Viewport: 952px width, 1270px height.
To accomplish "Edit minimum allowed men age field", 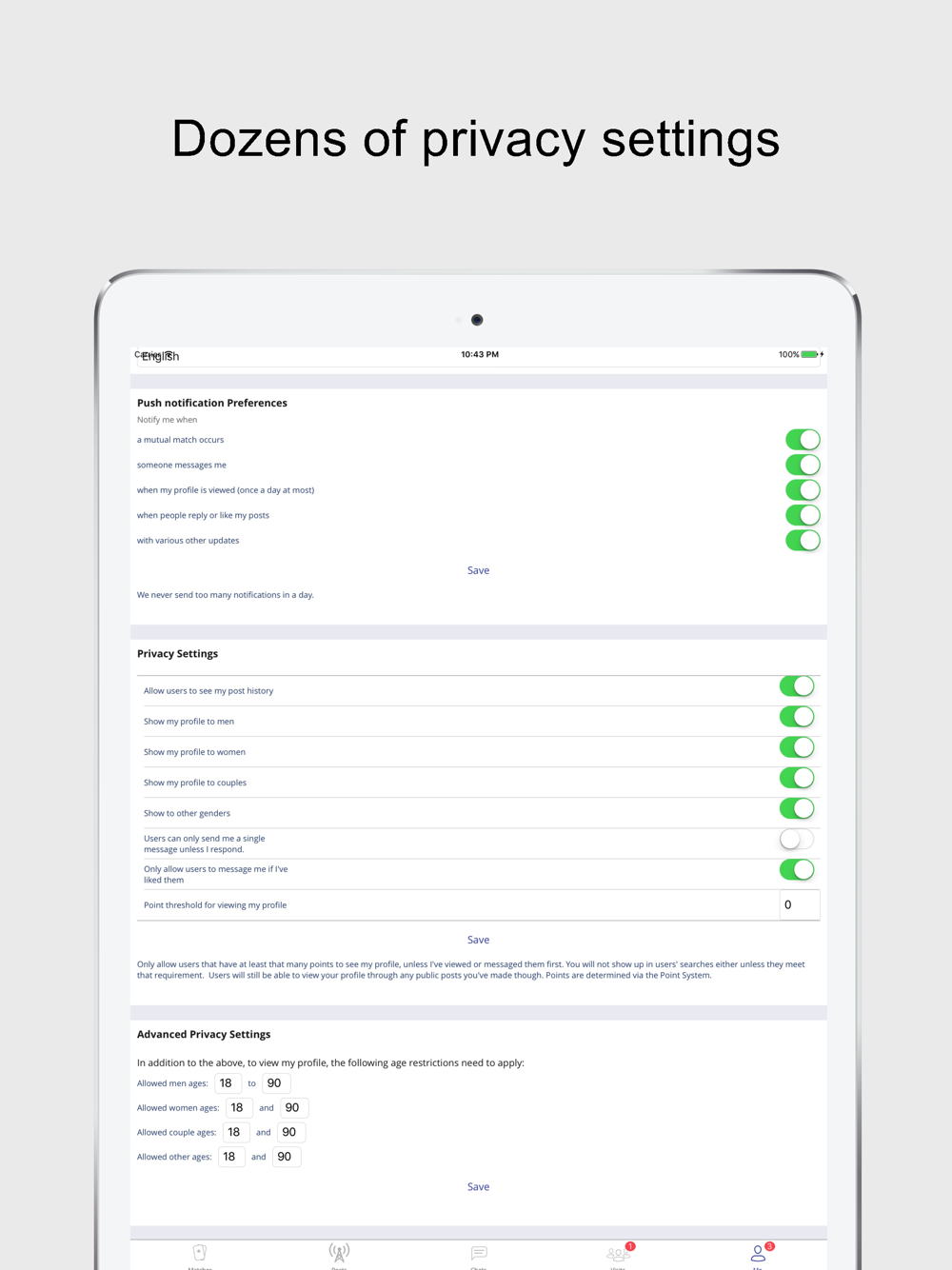I will [228, 1083].
